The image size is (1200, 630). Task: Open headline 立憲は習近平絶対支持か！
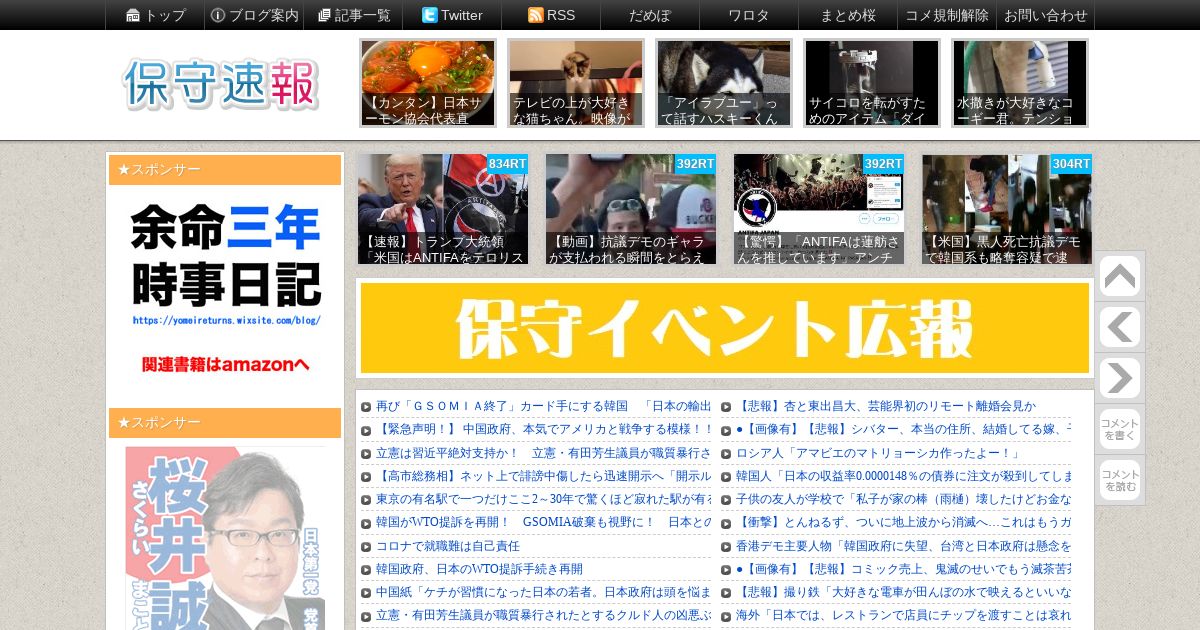(543, 453)
